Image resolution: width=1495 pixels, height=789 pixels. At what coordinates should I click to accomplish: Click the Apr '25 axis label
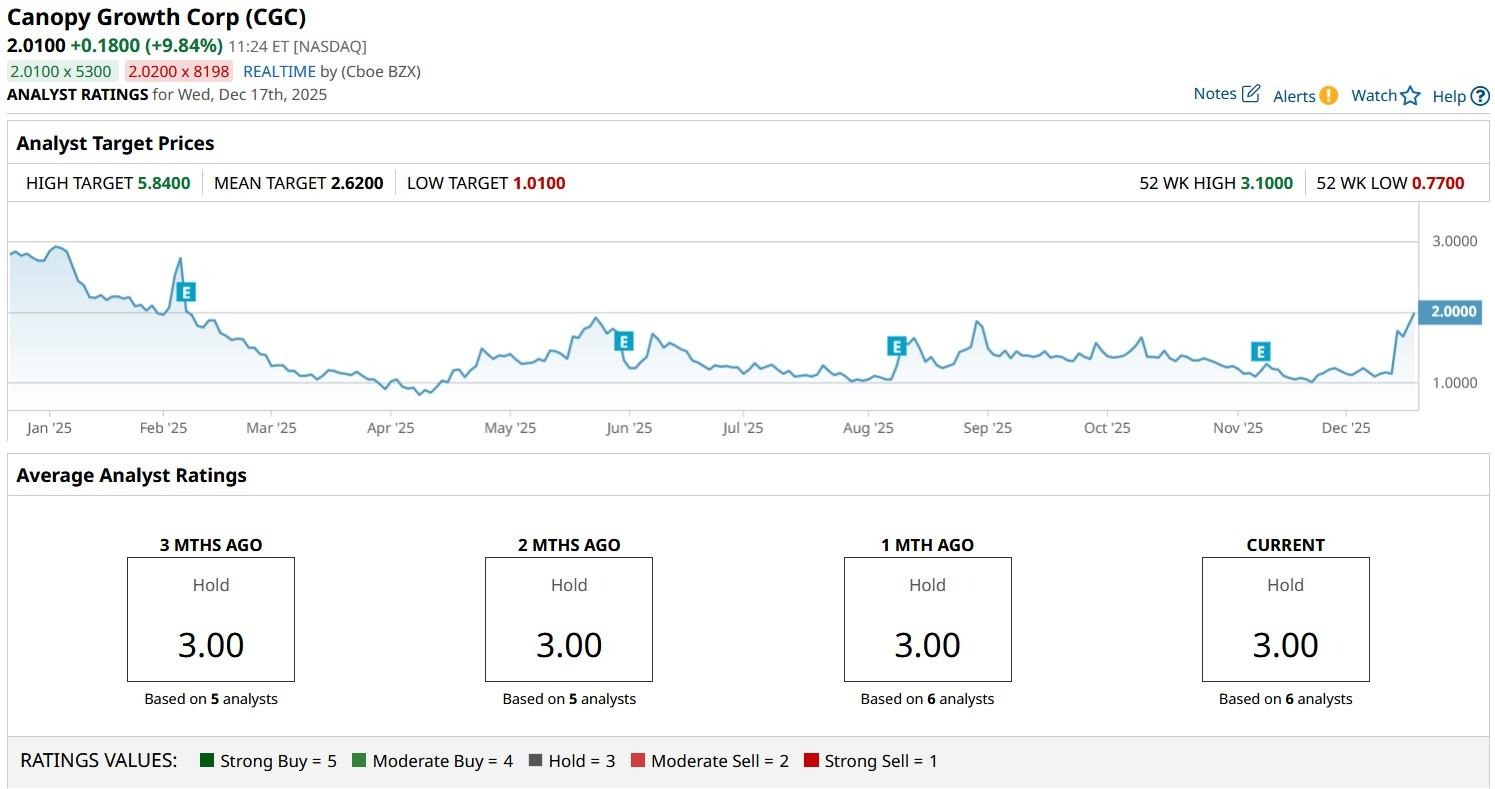pos(390,428)
